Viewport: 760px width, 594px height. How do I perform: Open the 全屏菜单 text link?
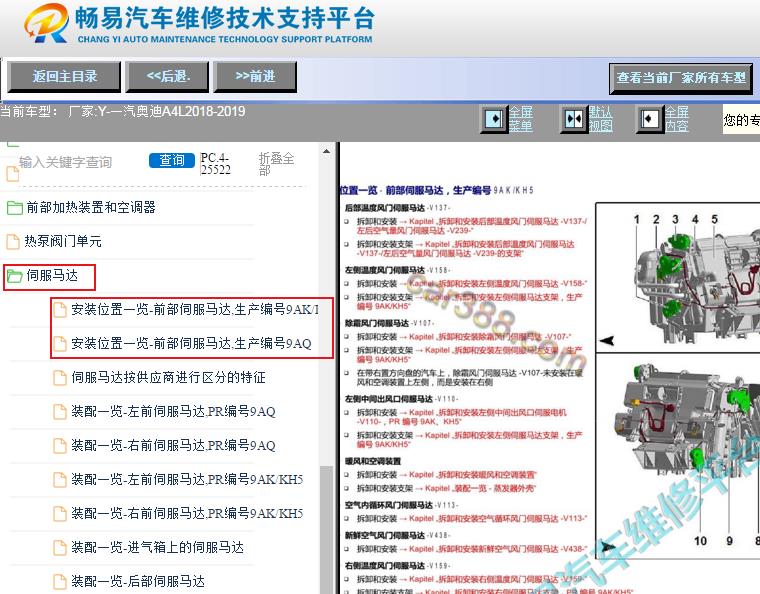521,119
